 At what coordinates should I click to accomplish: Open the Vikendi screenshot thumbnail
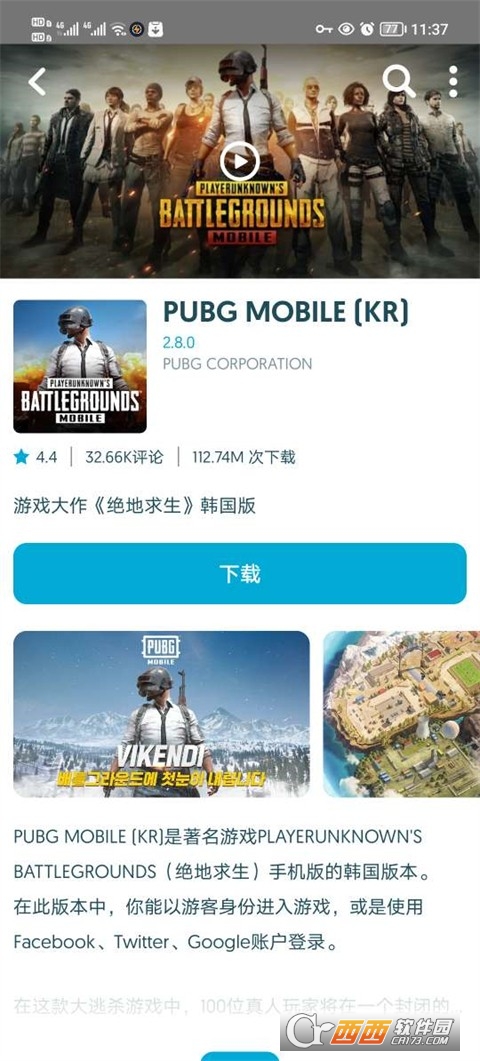pyautogui.click(x=161, y=714)
